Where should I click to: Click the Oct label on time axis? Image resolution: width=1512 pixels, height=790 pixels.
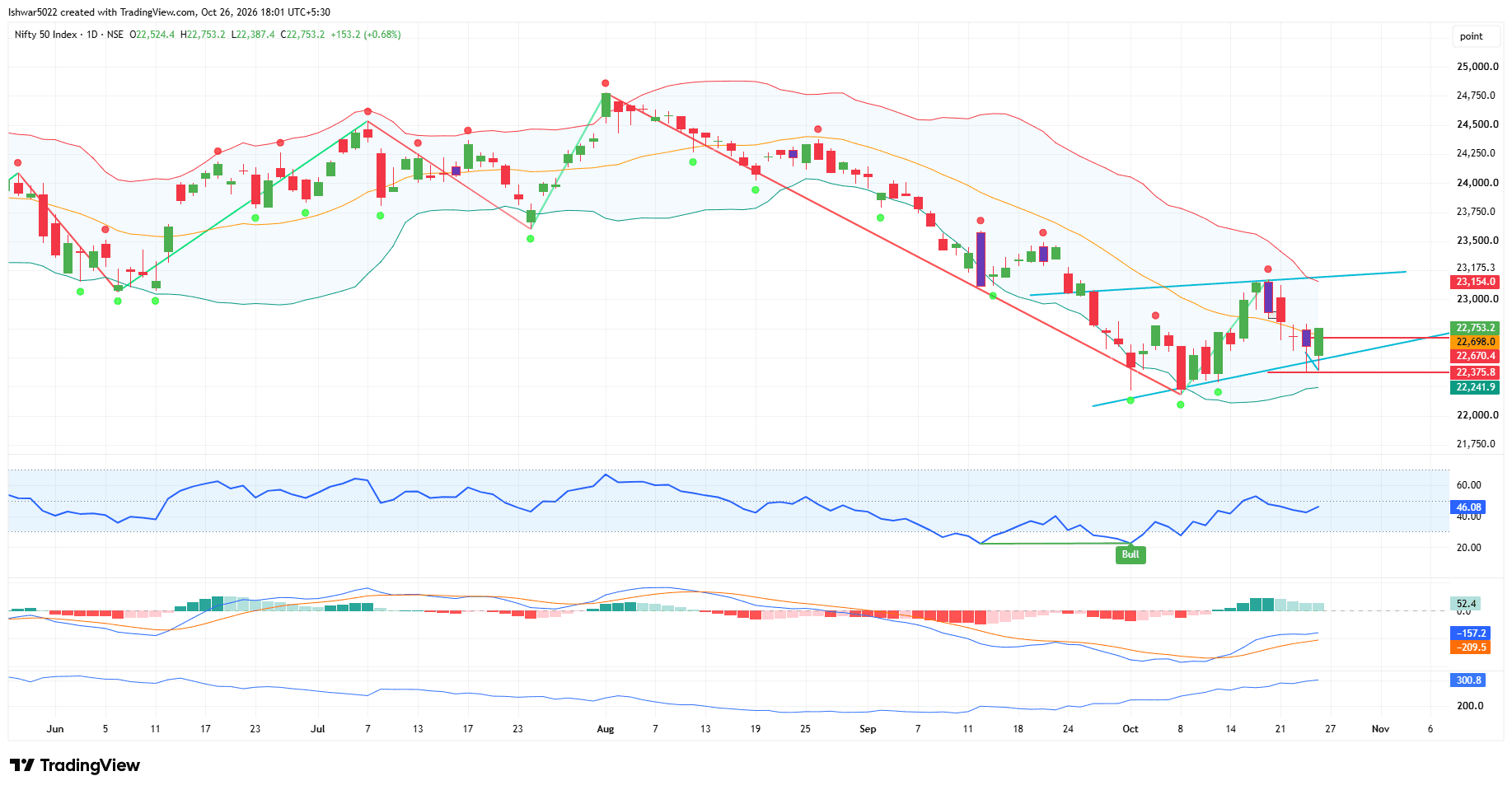[1130, 729]
